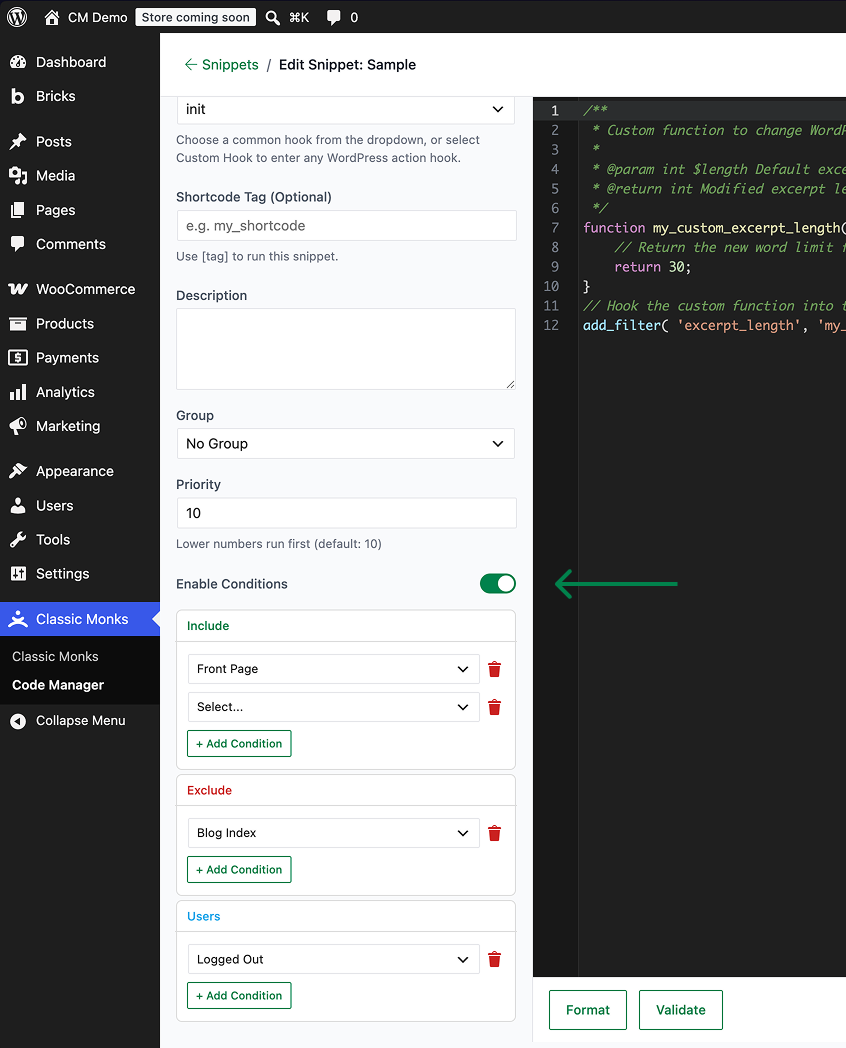Click the Analytics bar chart icon
Viewport: 846px width, 1048px height.
(x=18, y=392)
